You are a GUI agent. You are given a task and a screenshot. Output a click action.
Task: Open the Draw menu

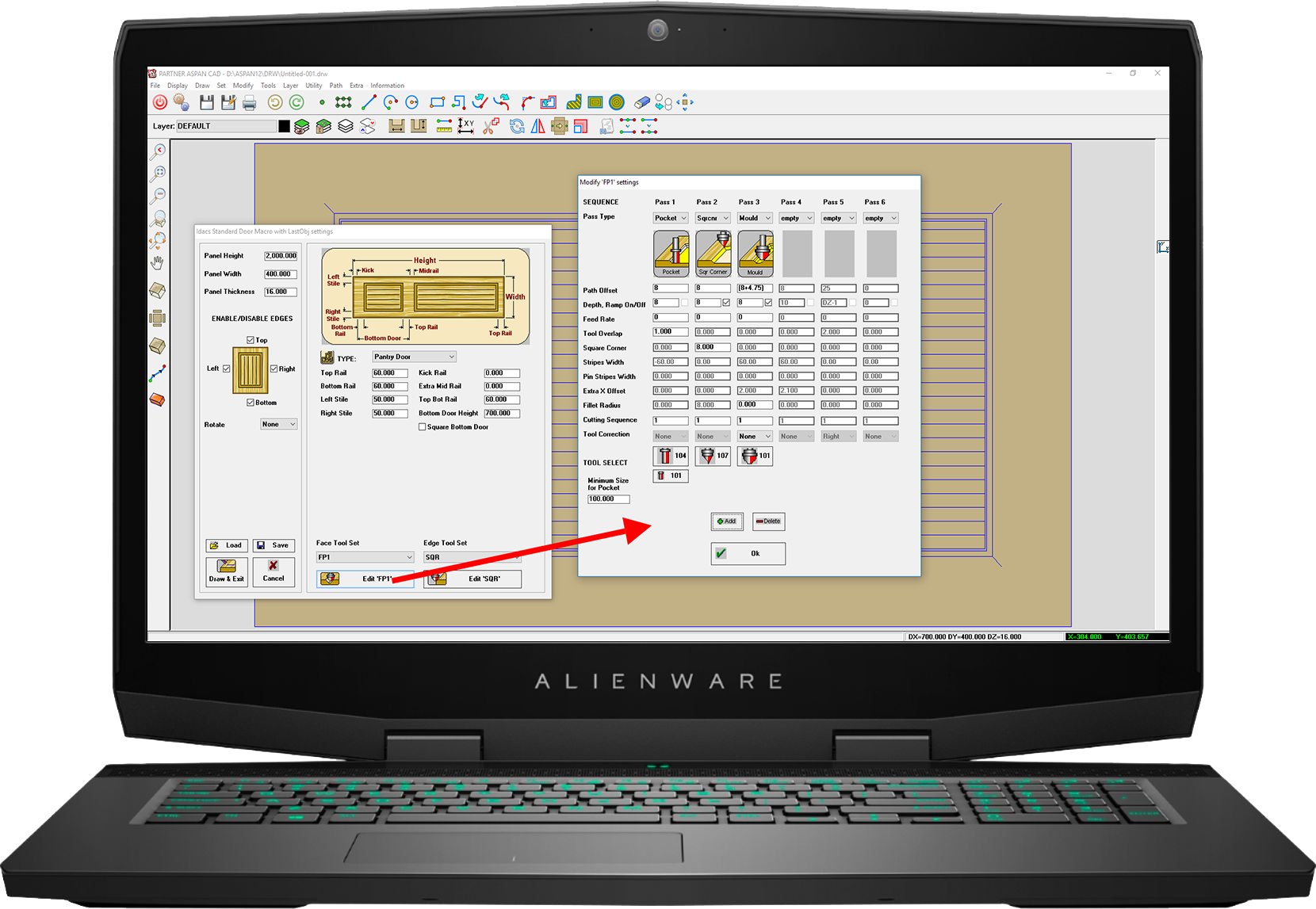(x=202, y=86)
